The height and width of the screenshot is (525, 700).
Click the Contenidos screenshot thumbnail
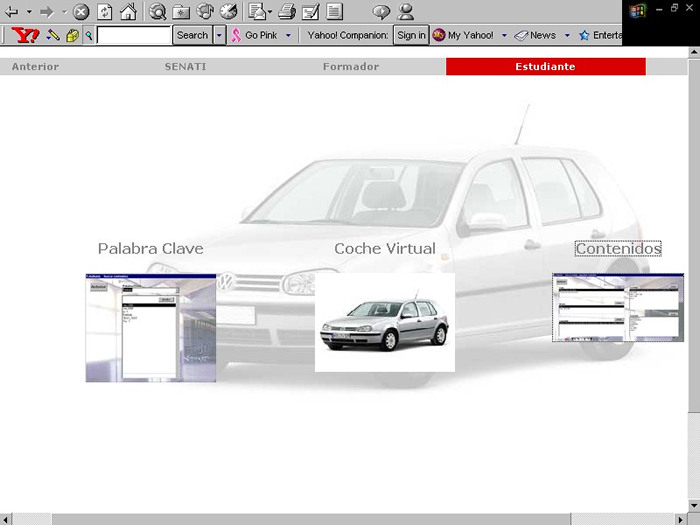(618, 308)
